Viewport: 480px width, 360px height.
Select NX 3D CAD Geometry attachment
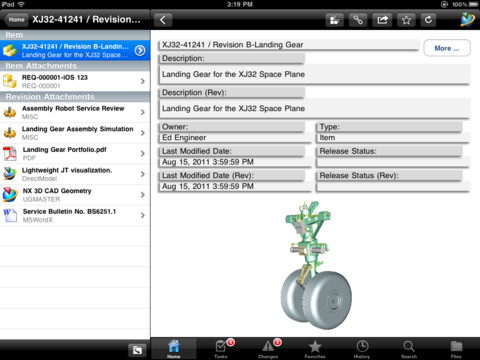pyautogui.click(x=75, y=195)
